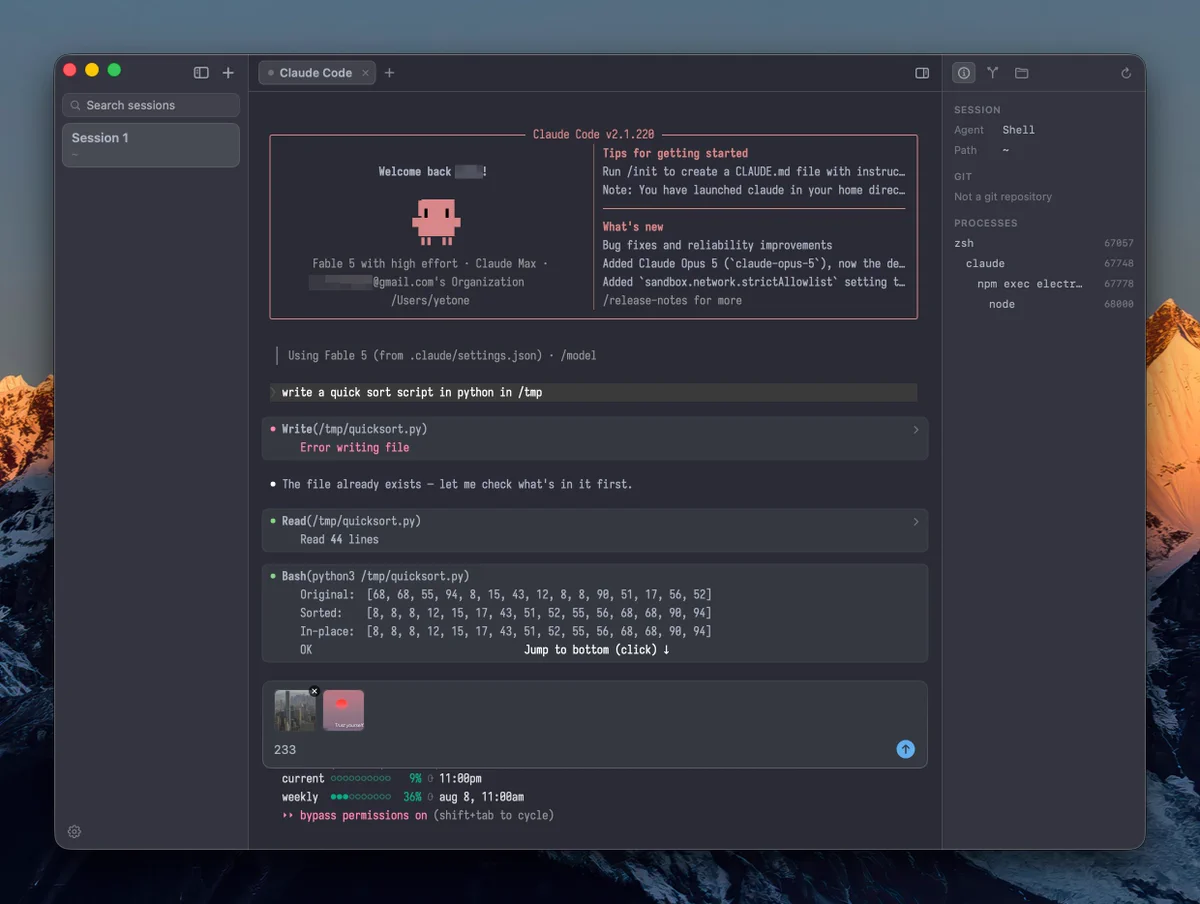Open the red sun attachment thumbnail

point(344,710)
